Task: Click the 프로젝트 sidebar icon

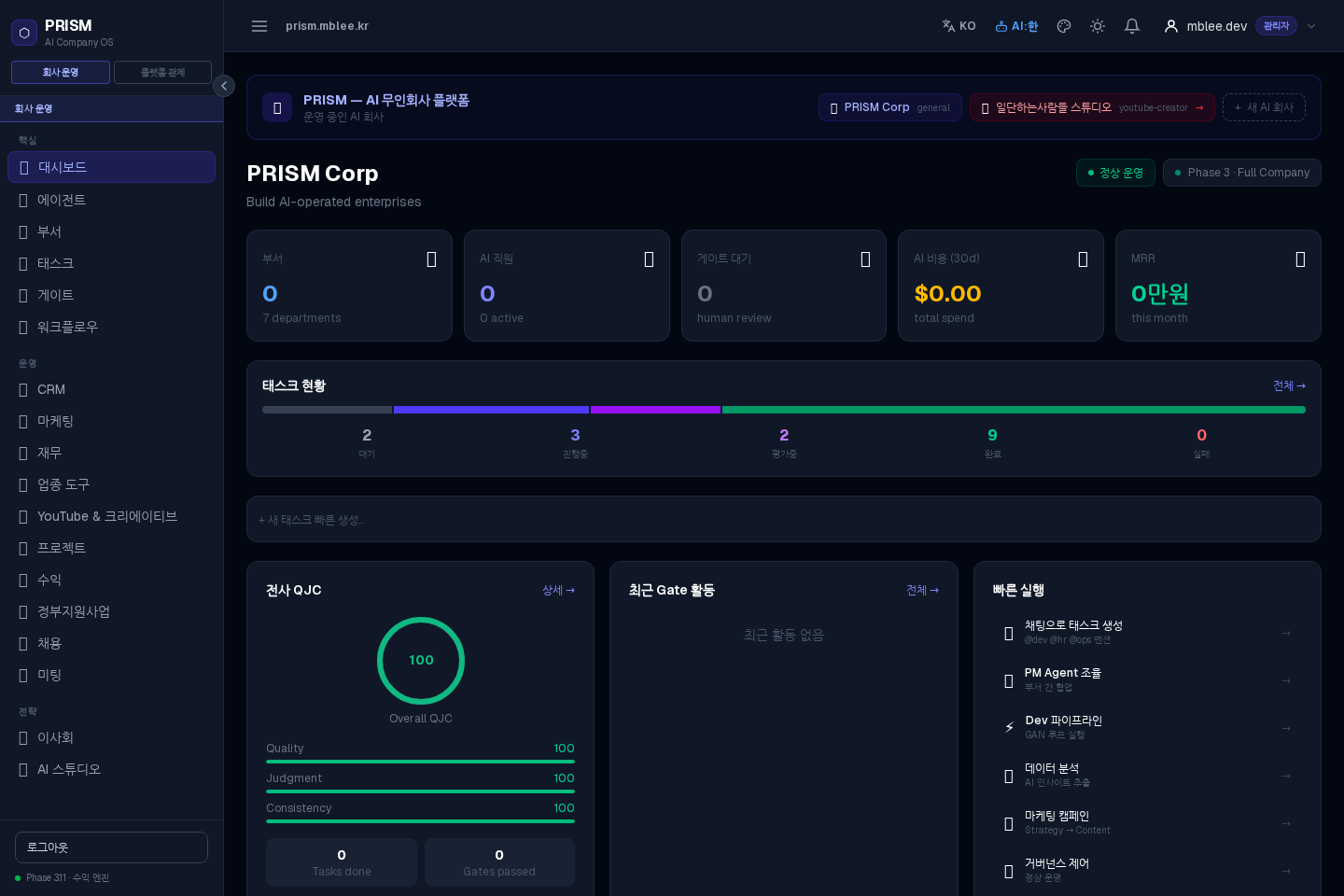Action: point(23,548)
